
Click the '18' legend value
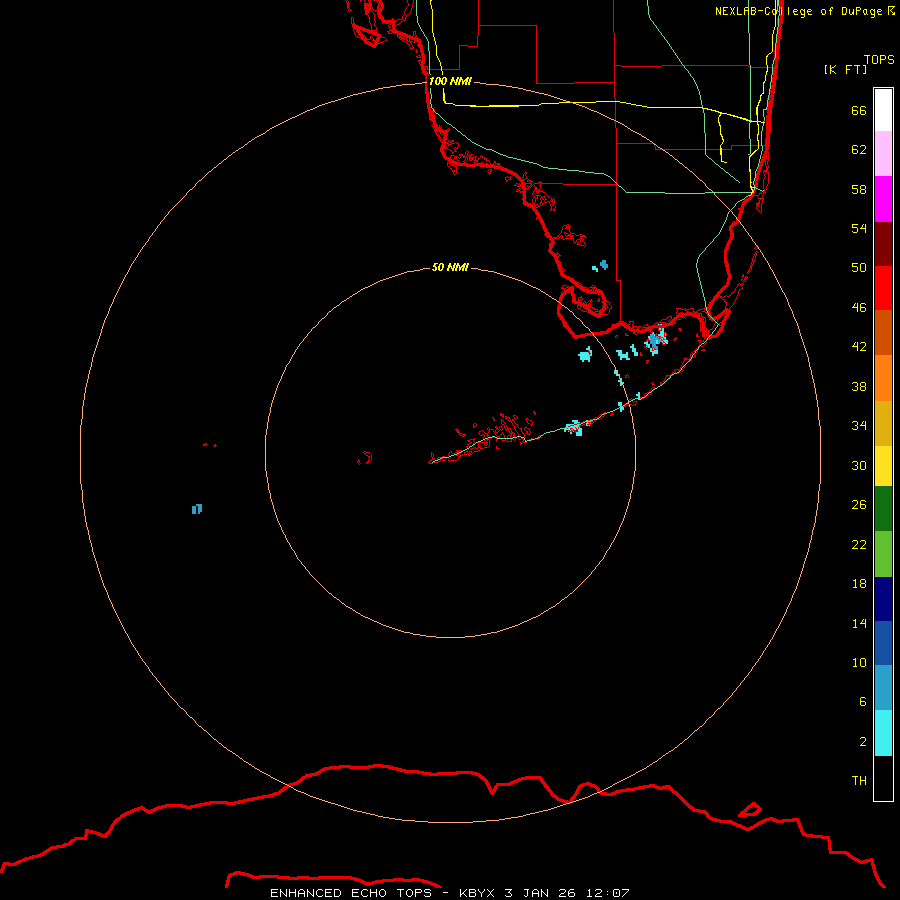point(859,584)
